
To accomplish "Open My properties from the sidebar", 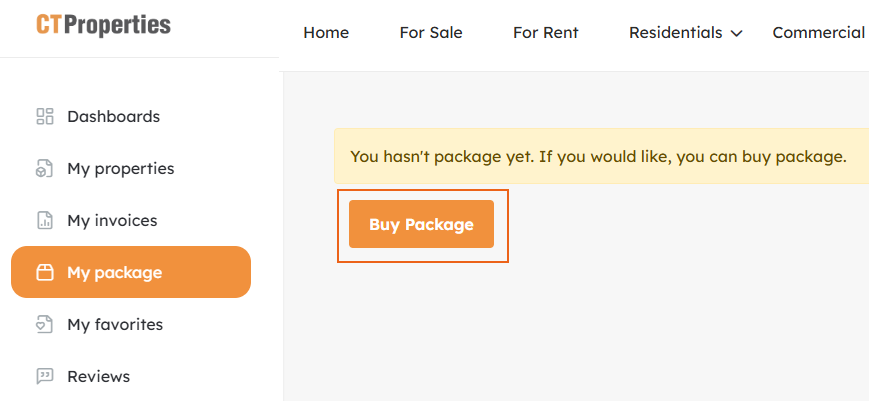I will click(x=120, y=169).
